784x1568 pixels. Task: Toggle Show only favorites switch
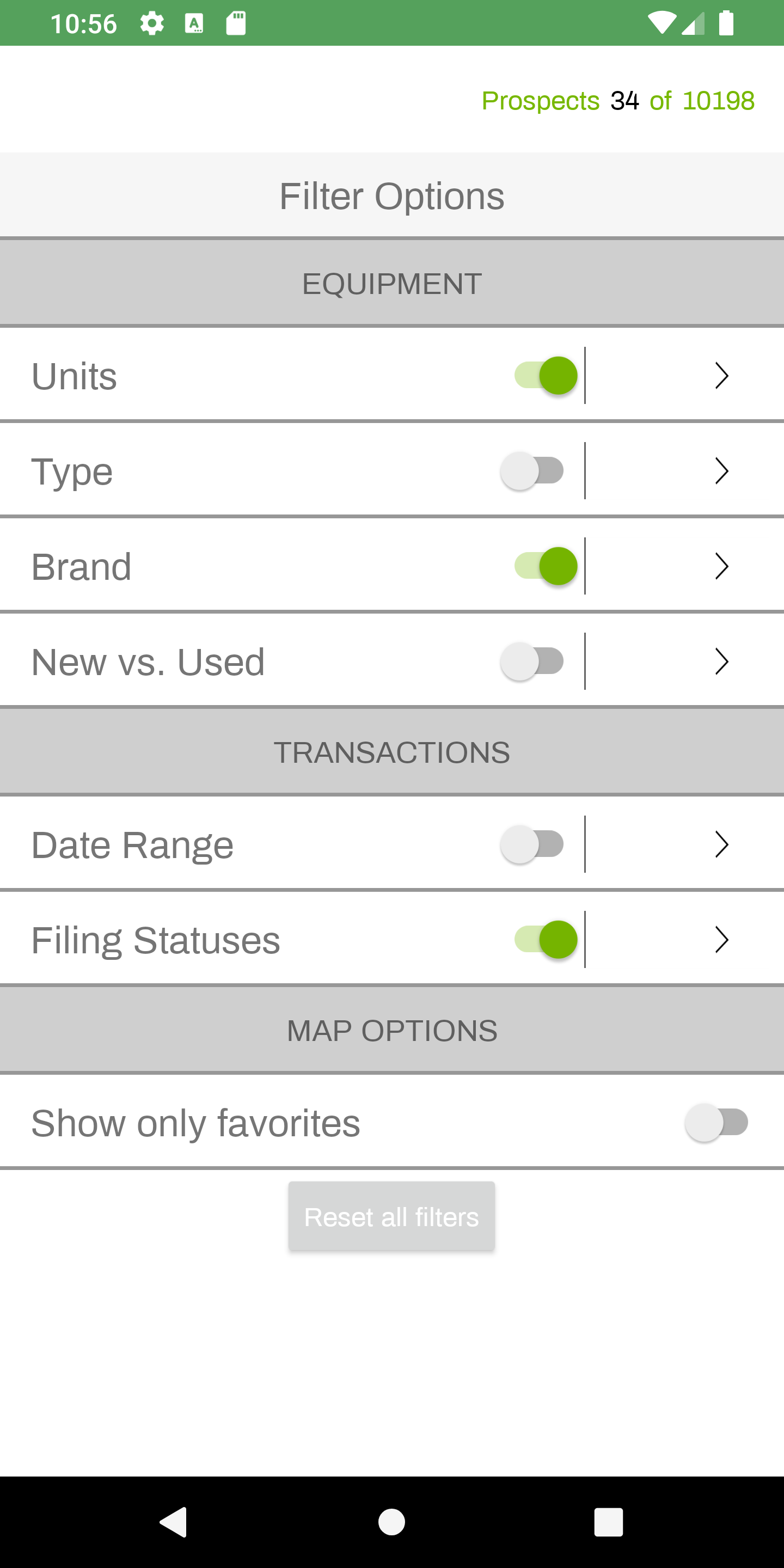716,1122
